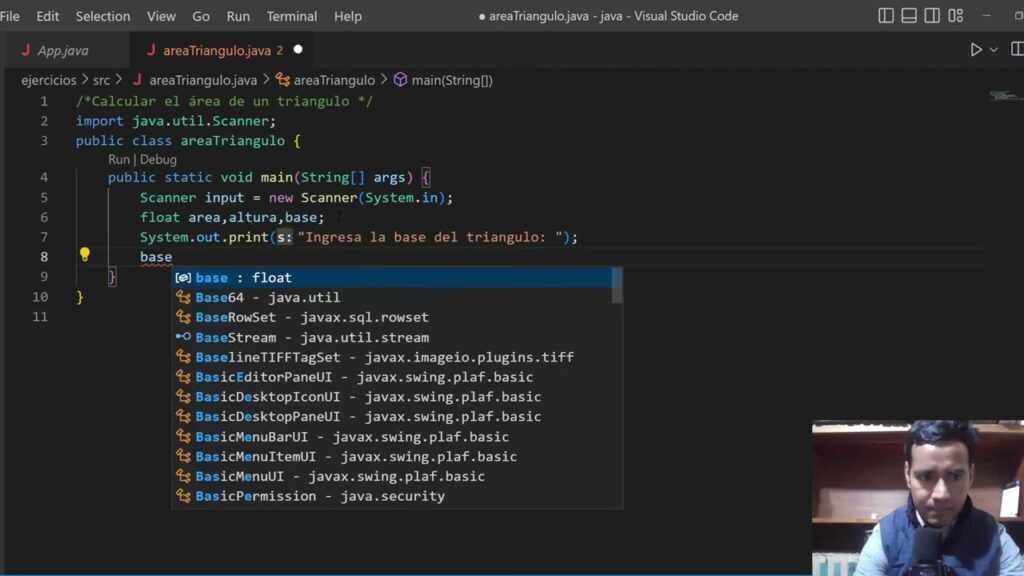Expand the src breadcrumb folder
1024x576 pixels.
coord(101,80)
